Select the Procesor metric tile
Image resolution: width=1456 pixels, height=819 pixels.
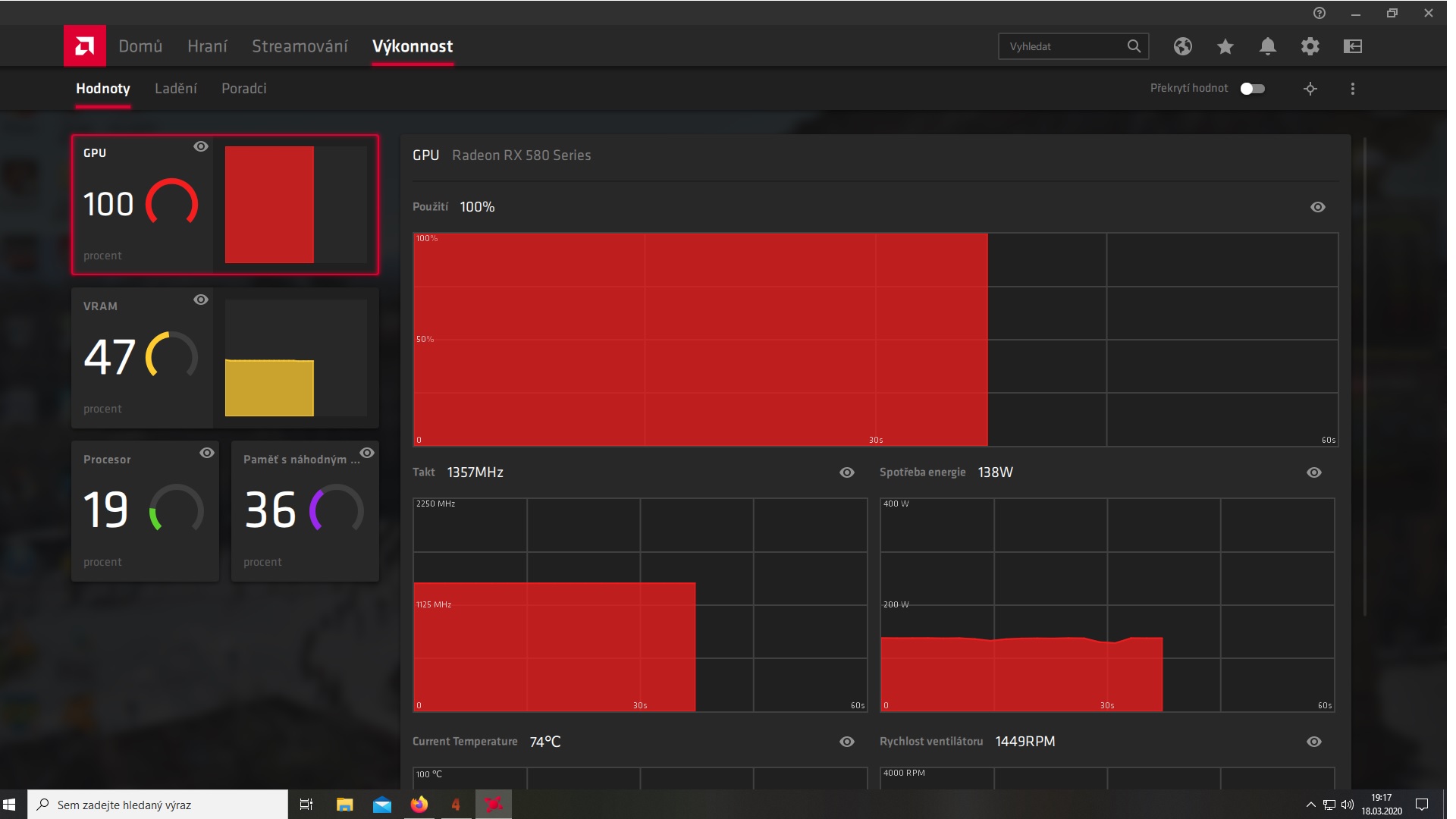(144, 510)
